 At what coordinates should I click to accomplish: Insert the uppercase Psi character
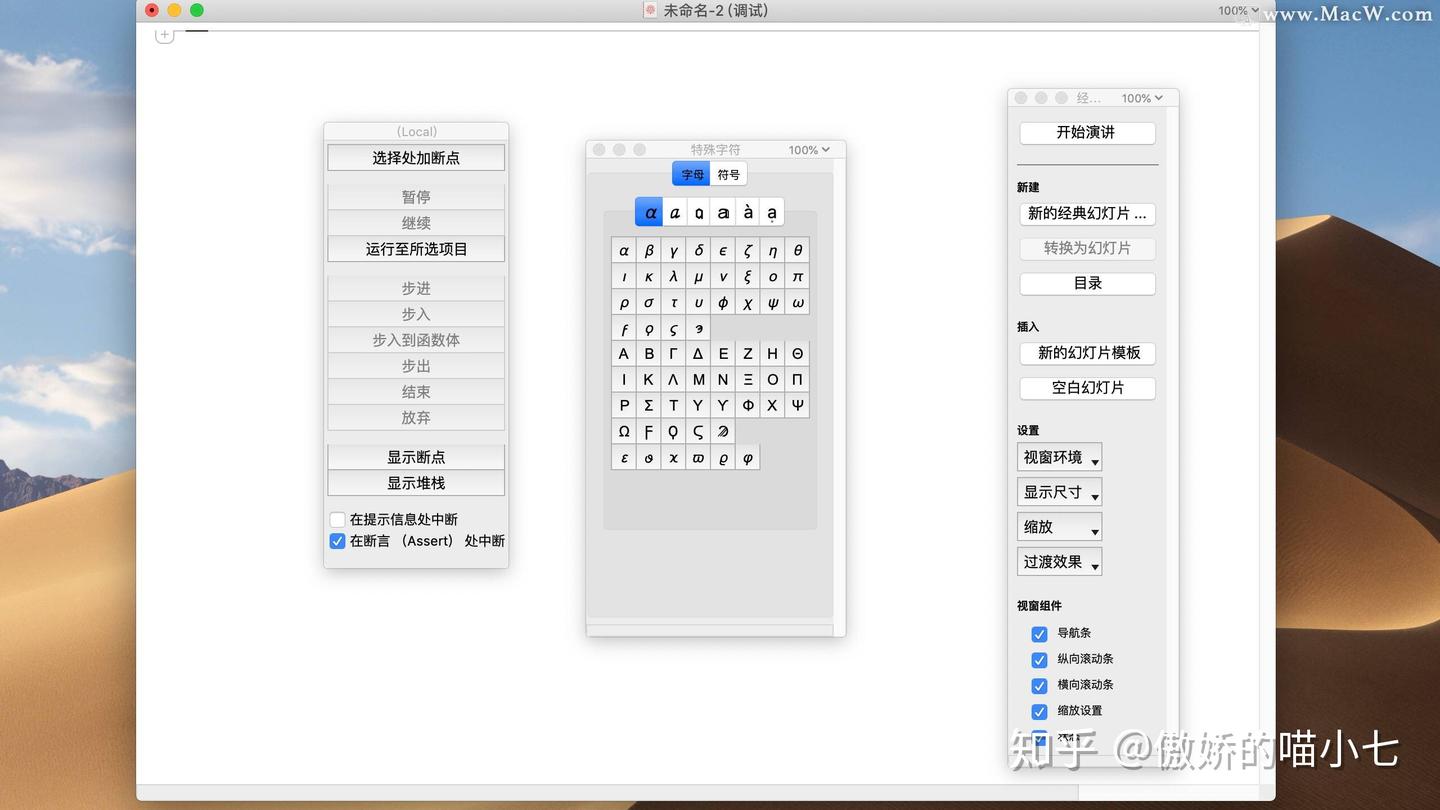(x=797, y=405)
